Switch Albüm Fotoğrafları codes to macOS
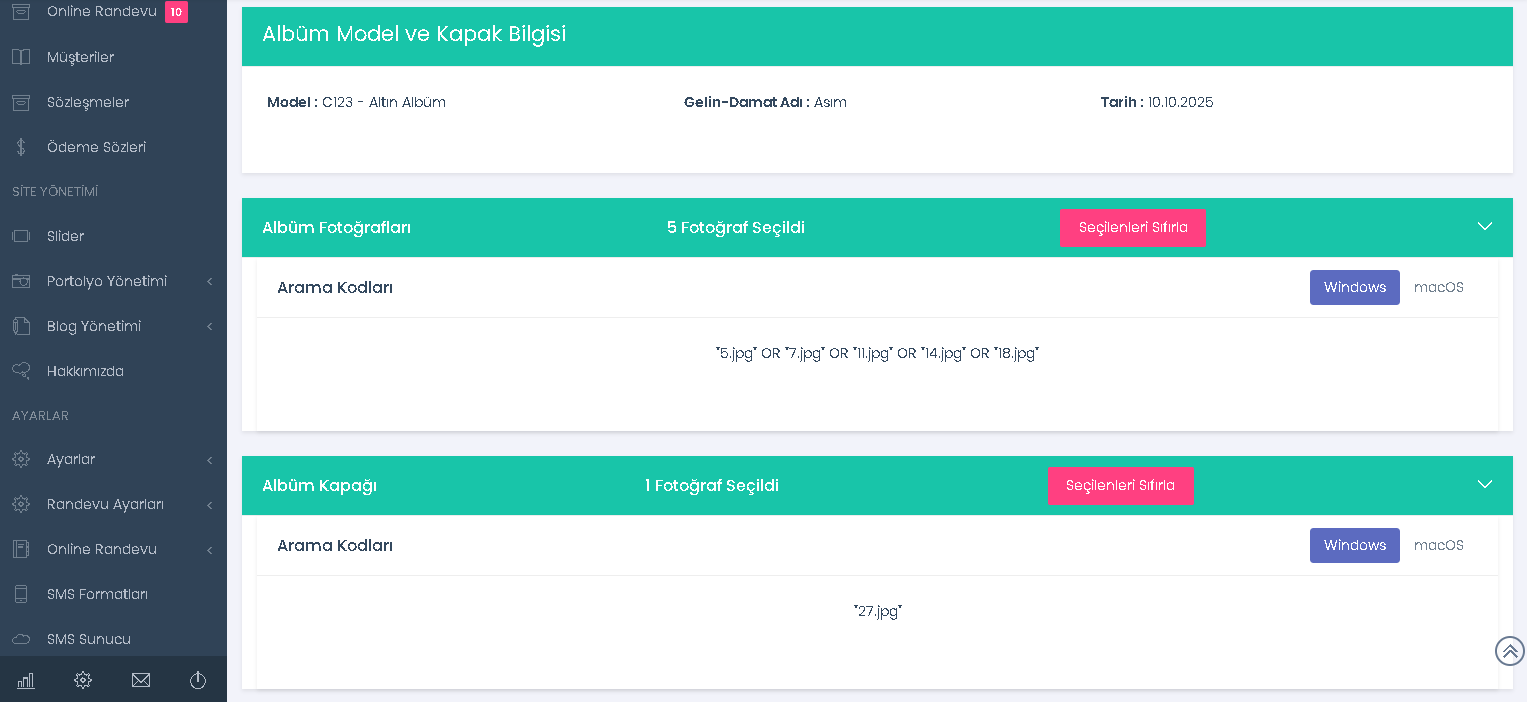The image size is (1527, 702). pos(1438,287)
